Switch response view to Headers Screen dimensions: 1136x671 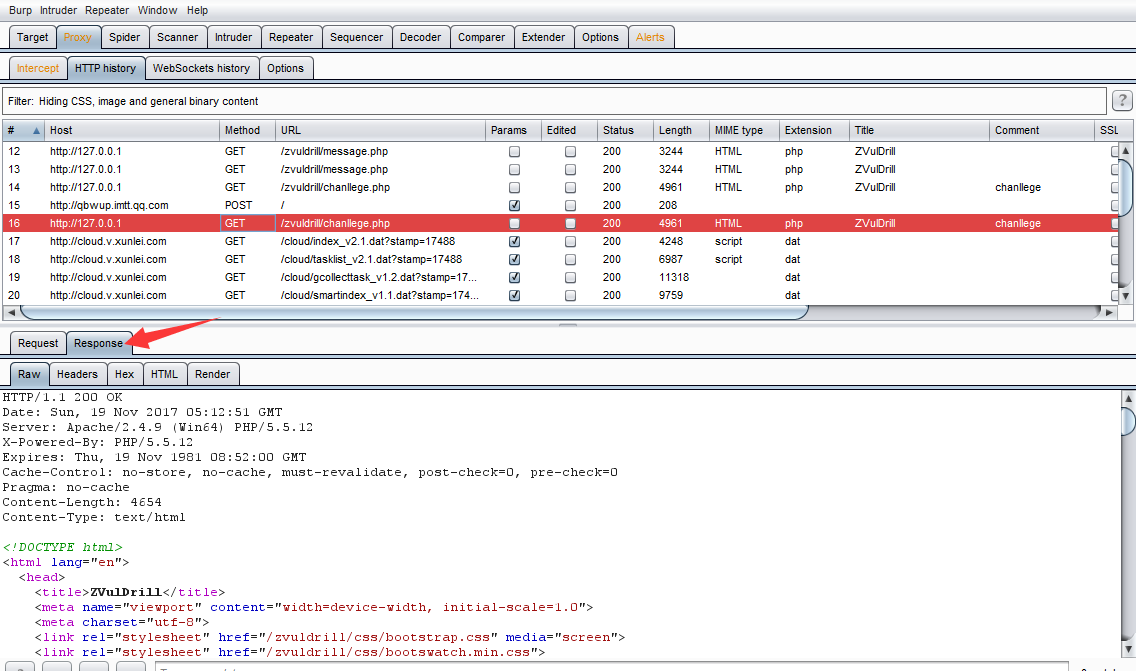pos(78,374)
